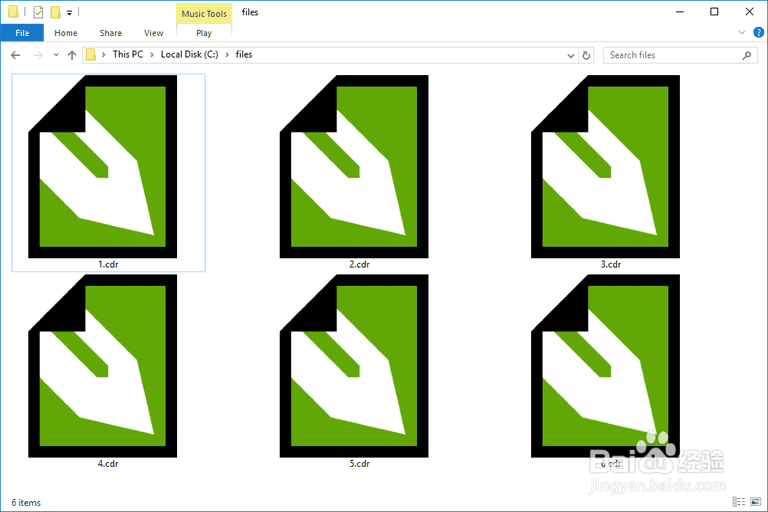The image size is (768, 512).
Task: Go up one folder level
Action: click(x=72, y=55)
